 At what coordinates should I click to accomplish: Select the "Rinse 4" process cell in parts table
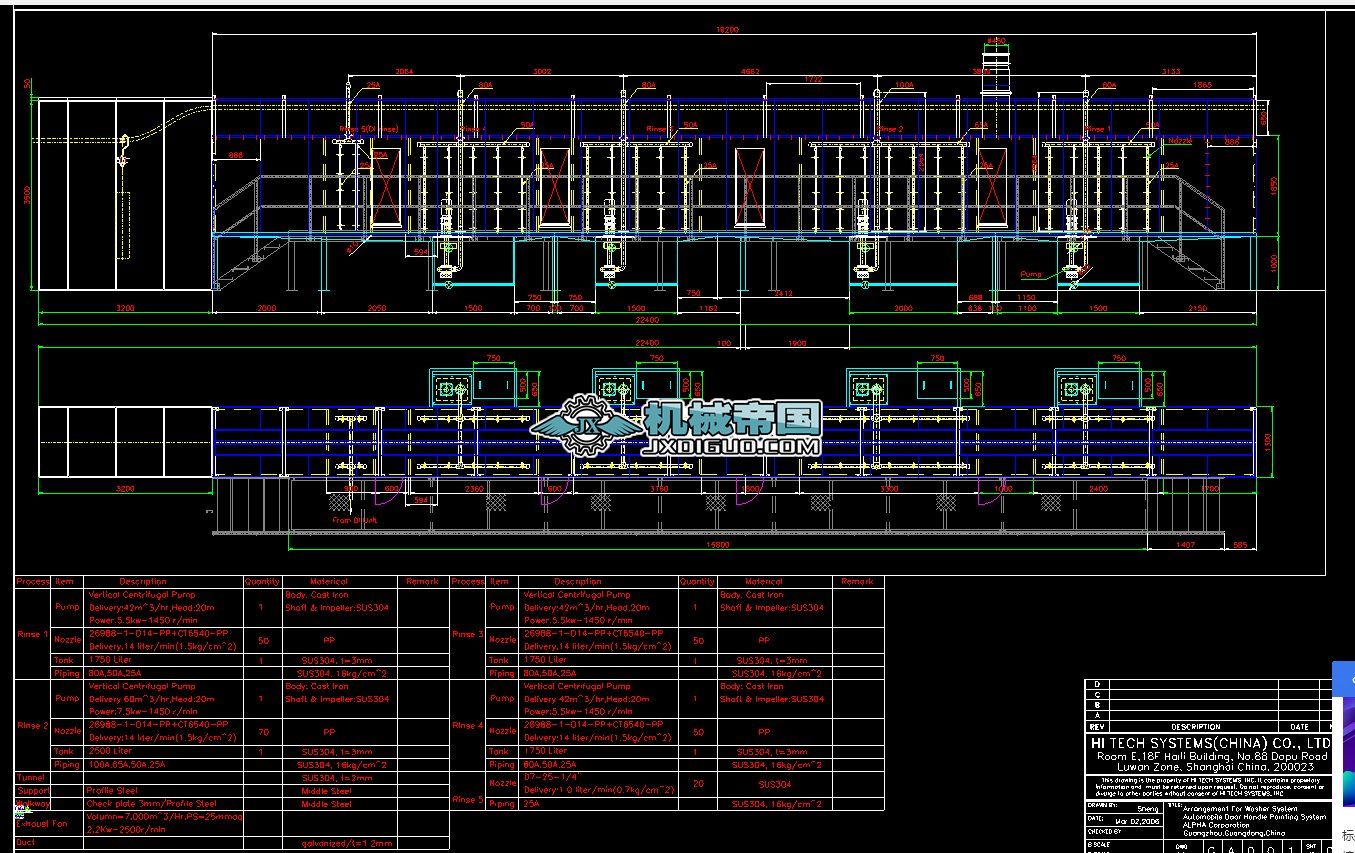[467, 725]
